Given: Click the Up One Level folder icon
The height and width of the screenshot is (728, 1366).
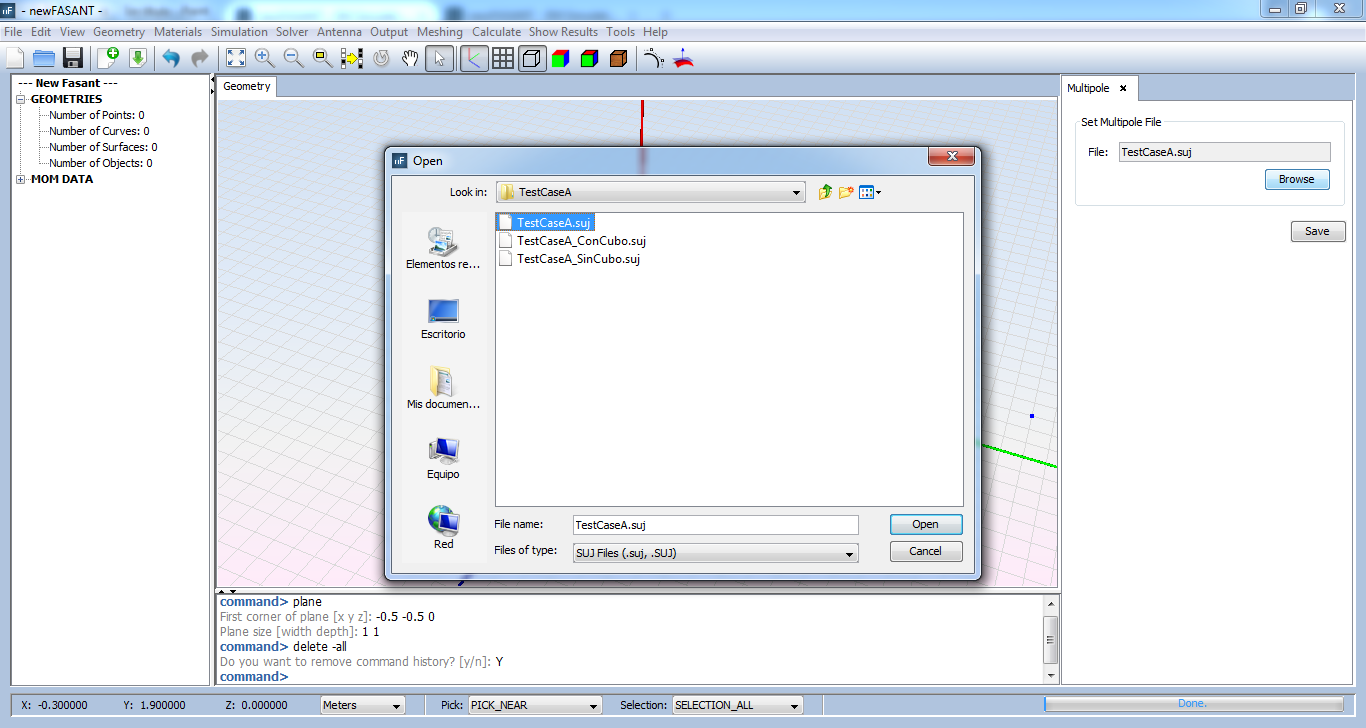Looking at the screenshot, I should coord(825,192).
